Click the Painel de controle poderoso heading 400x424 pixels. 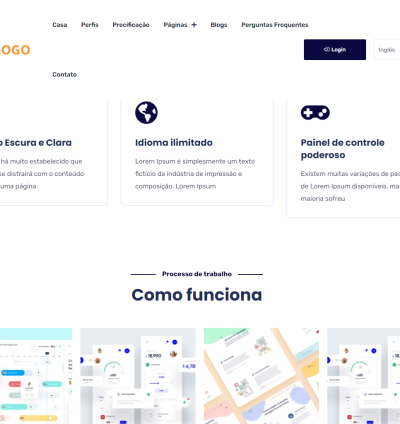343,149
